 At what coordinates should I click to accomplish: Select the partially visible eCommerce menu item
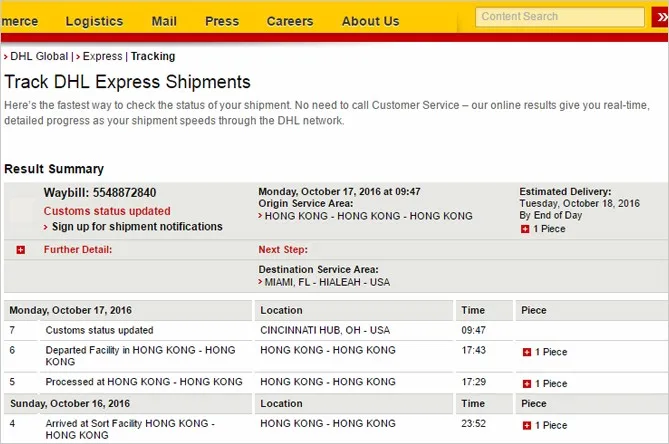[x=19, y=21]
